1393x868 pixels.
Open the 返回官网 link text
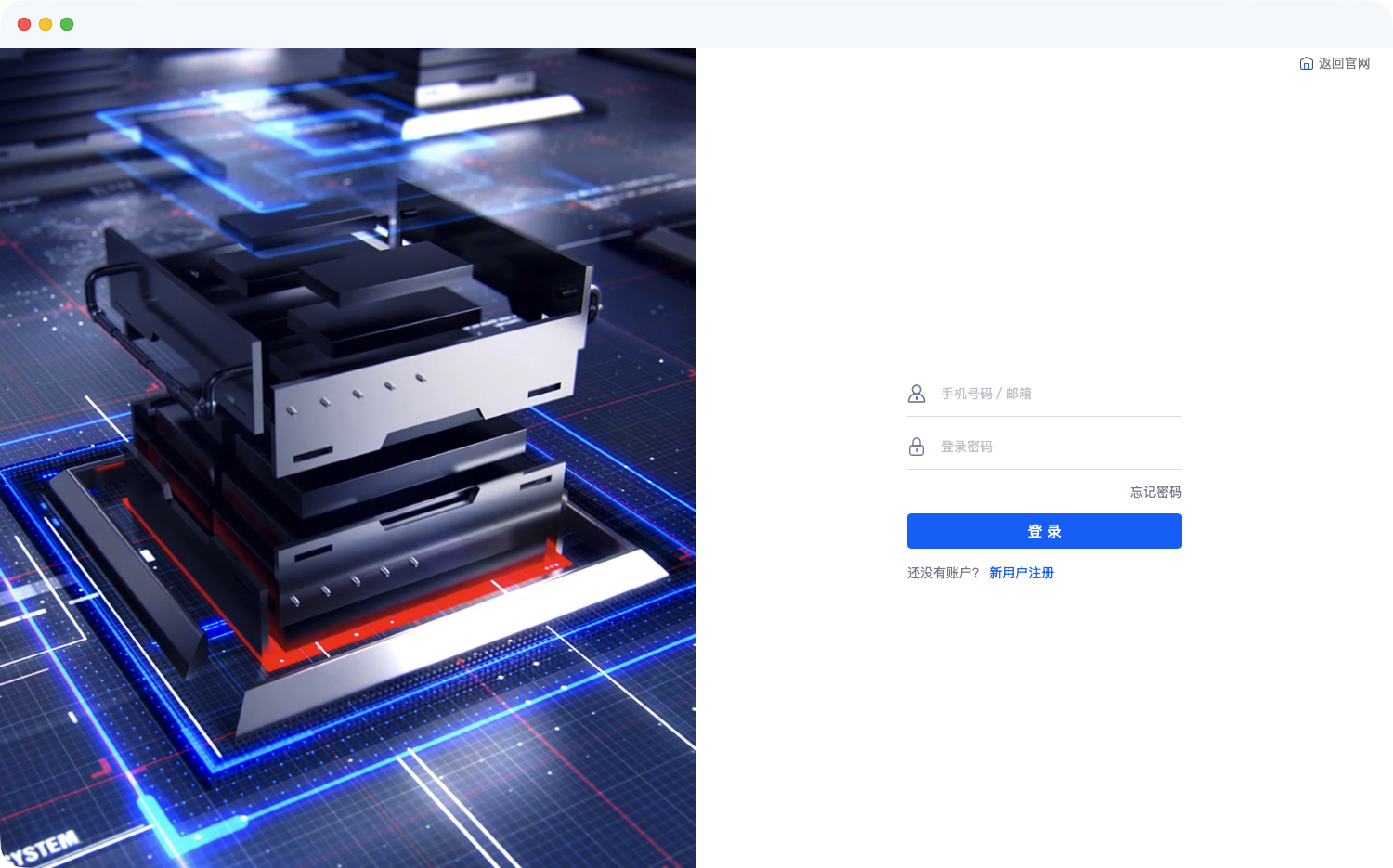click(x=1344, y=63)
